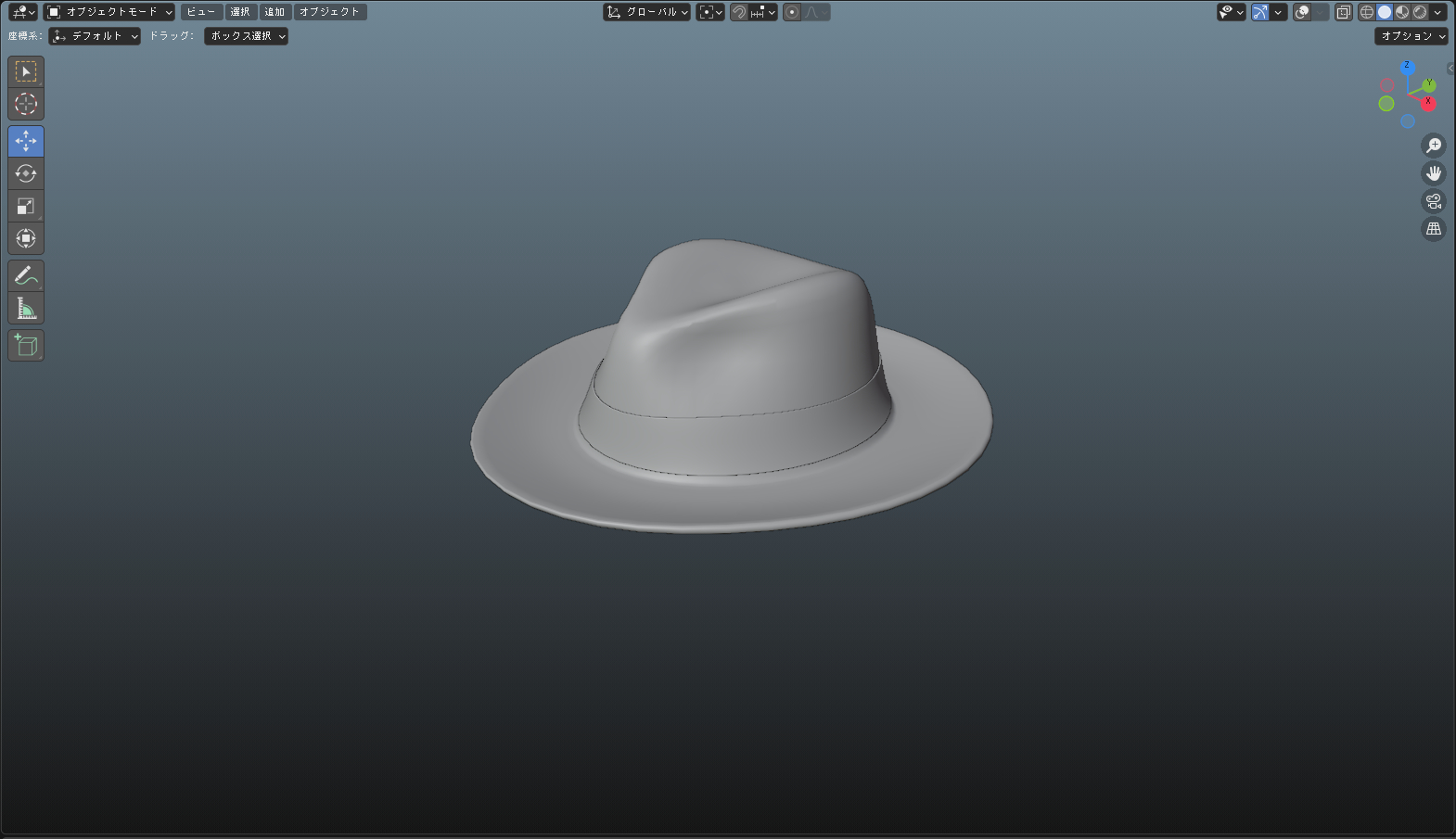Open the ボックス選択 drag dropdown
Viewport: 1456px width, 839px height.
point(246,36)
